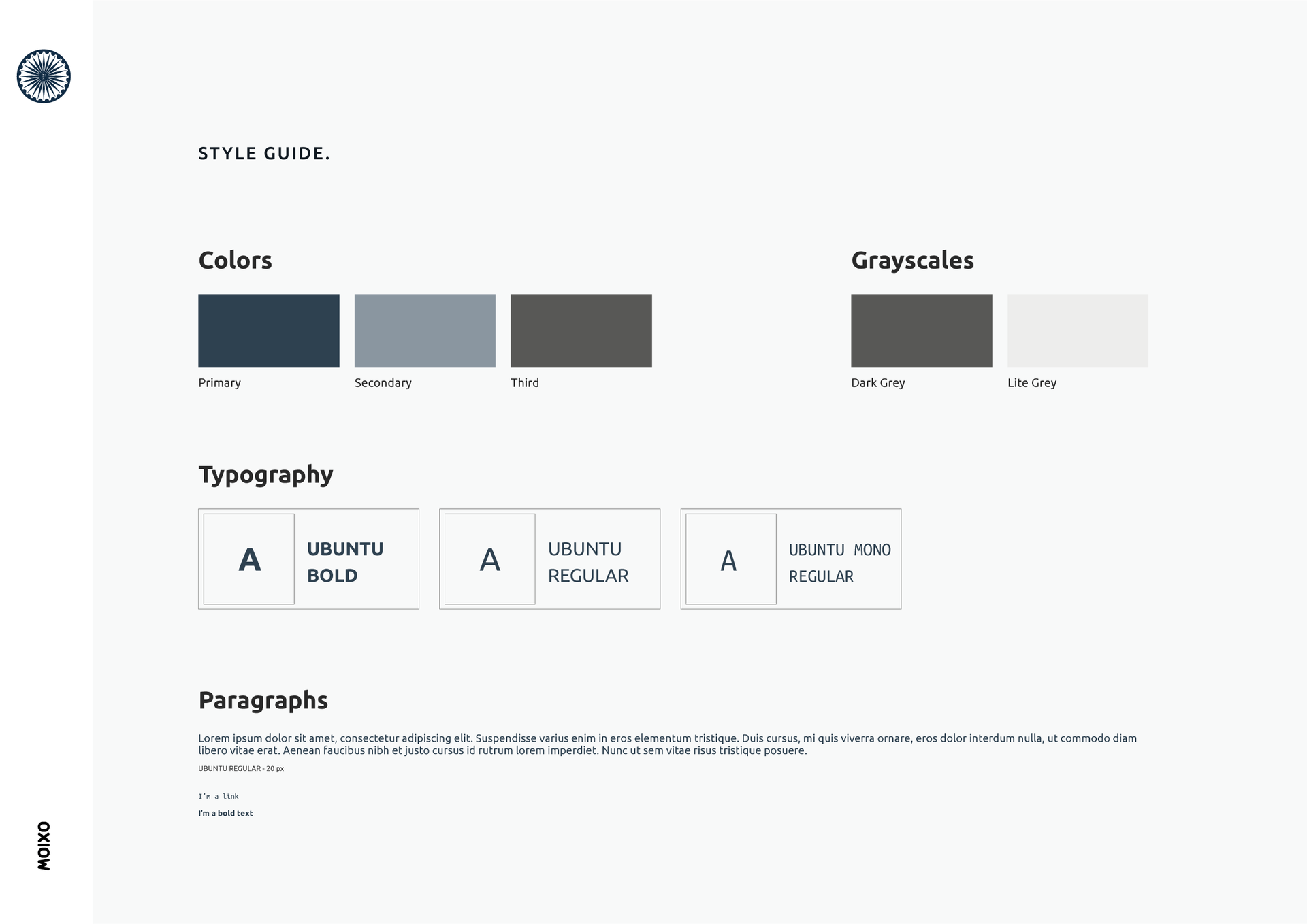The image size is (1307, 924).
Task: Click the Typography section heading
Action: coord(265,475)
